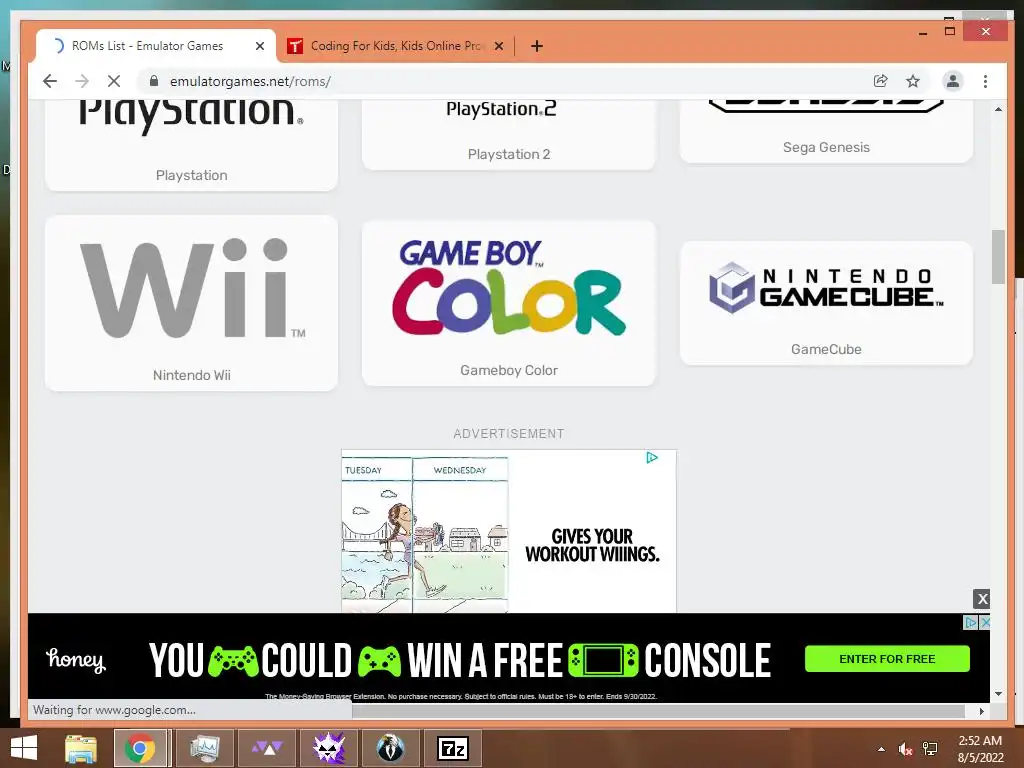
Task: Open the system monitor taskbar icon
Action: pyautogui.click(x=204, y=748)
